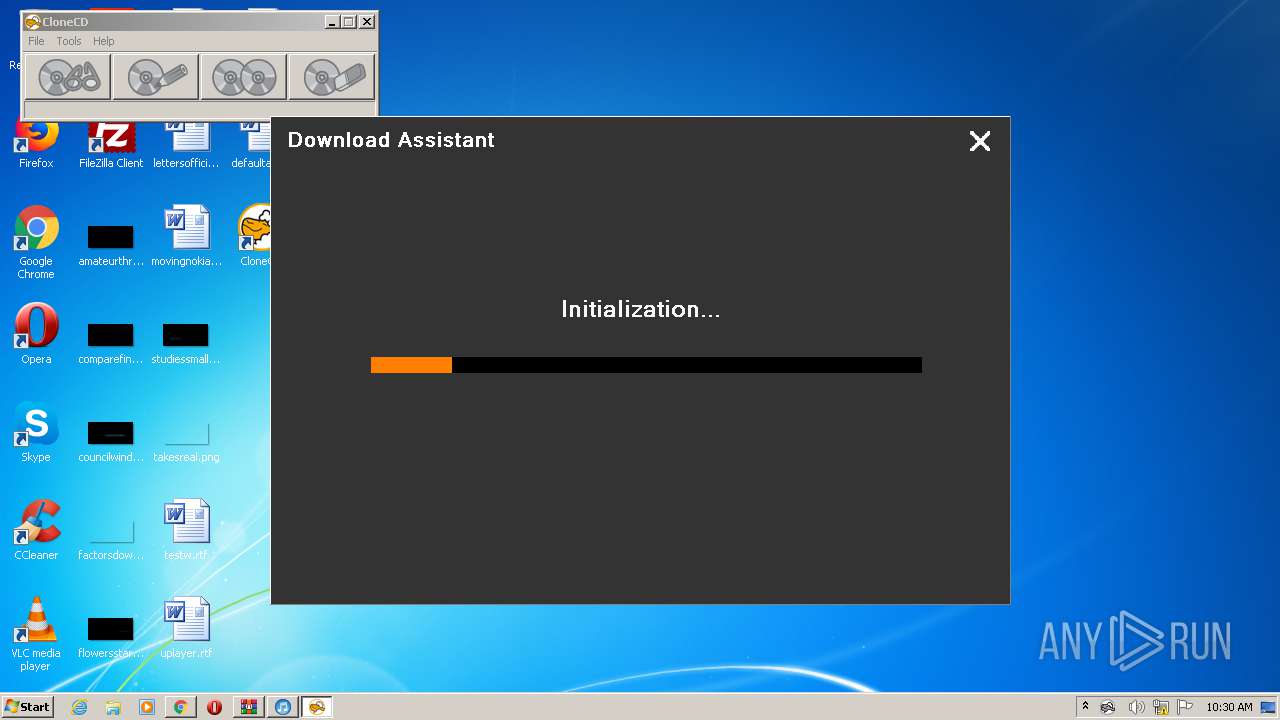Viewport: 1280px width, 720px height.
Task: Show hidden system tray icons
Action: pos(1085,707)
